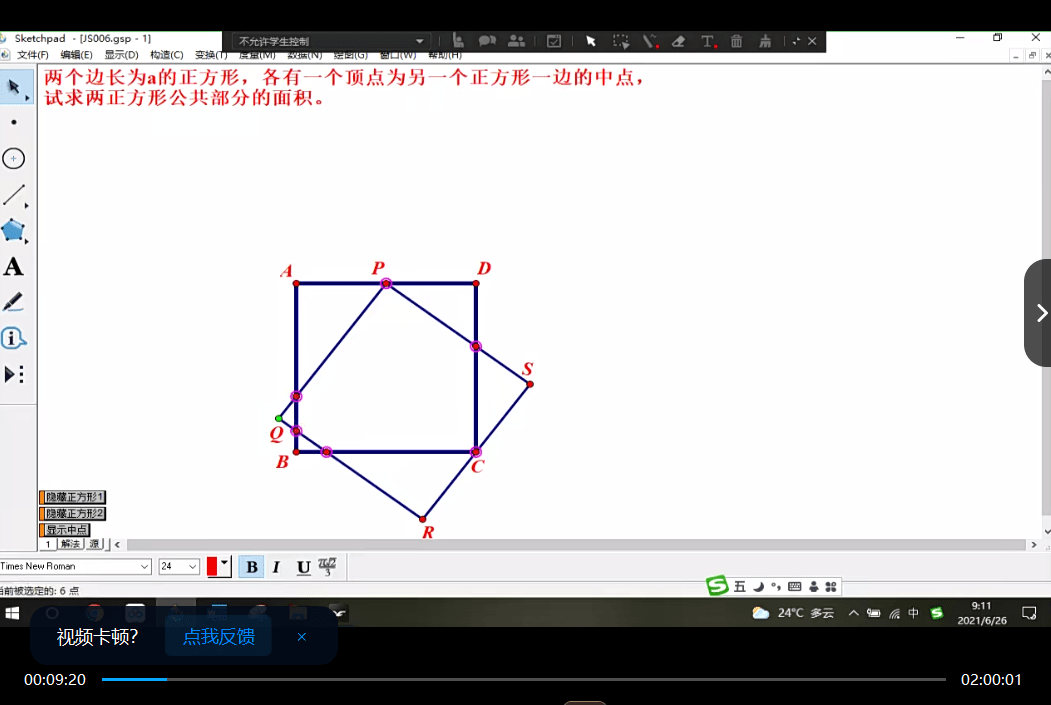Select the Information tool
This screenshot has width=1051, height=705.
13,338
